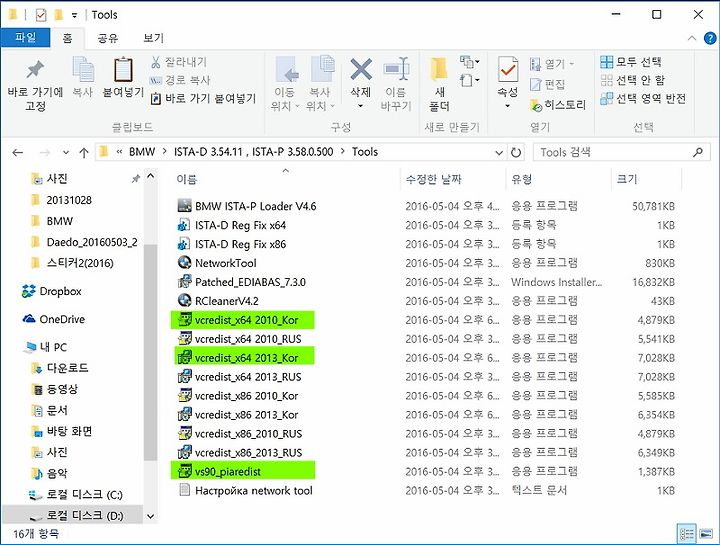Viewport: 720px width, 545px height.
Task: Click Invert selection (선택 영역 반전)
Action: [x=643, y=98]
